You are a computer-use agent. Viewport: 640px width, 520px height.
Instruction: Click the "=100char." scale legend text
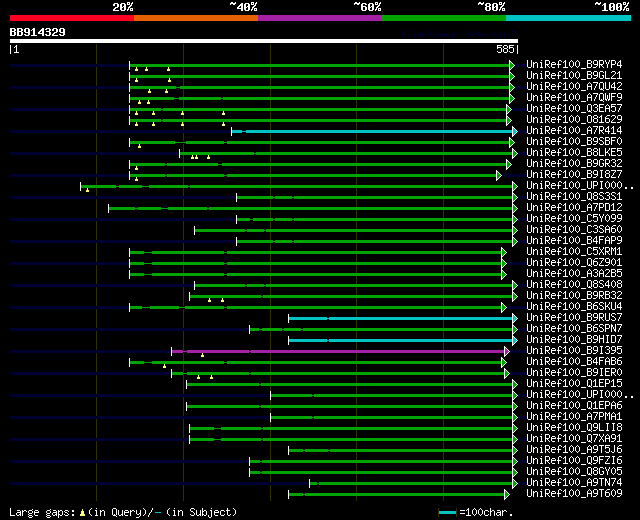(x=487, y=513)
